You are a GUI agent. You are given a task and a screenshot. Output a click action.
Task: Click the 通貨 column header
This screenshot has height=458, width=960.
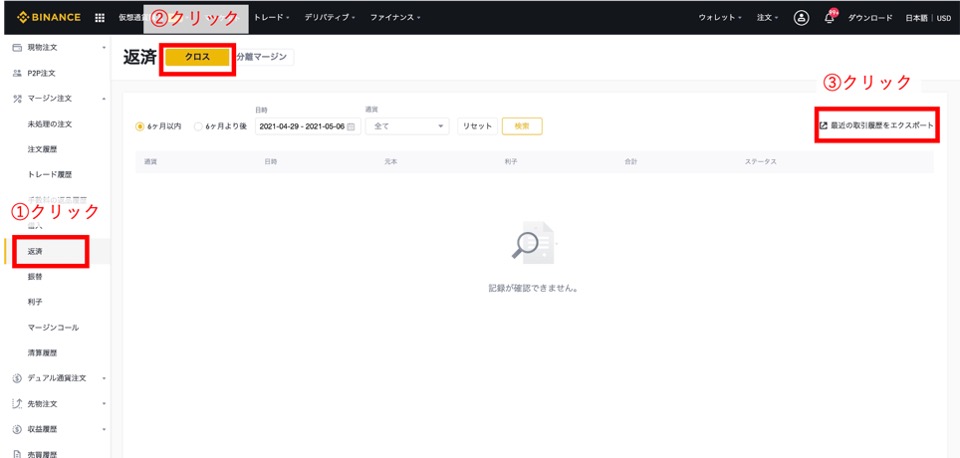tap(151, 162)
